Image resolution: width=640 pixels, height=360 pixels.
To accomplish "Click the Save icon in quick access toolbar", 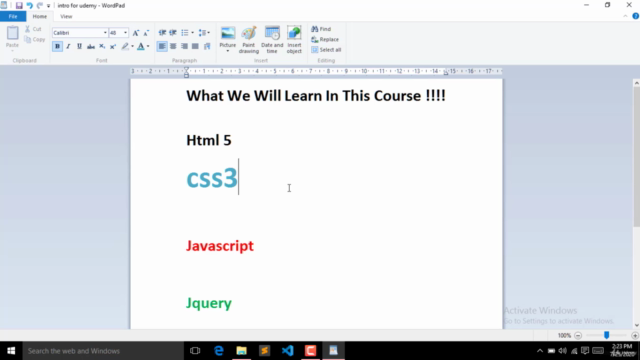I will 19,5.
